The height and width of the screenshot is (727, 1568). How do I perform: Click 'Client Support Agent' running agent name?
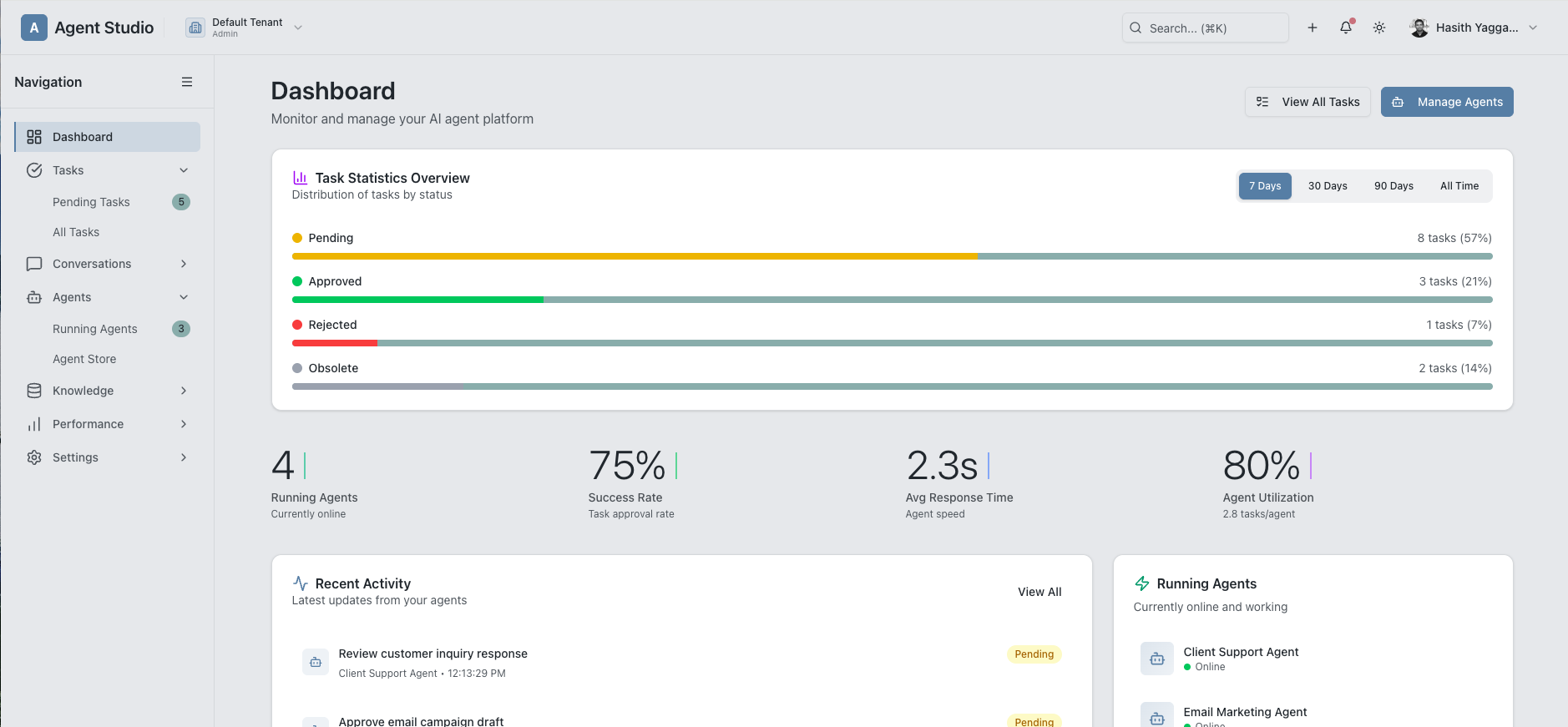click(1241, 652)
